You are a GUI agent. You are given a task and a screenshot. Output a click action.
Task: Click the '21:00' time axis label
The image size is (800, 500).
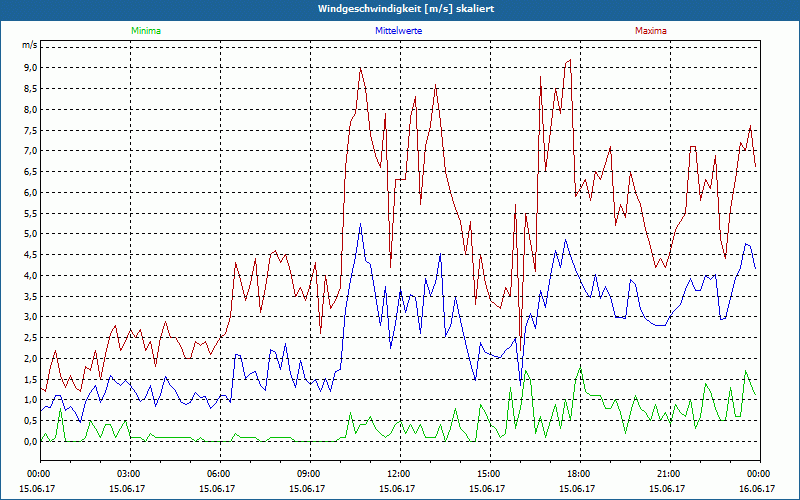coord(670,474)
